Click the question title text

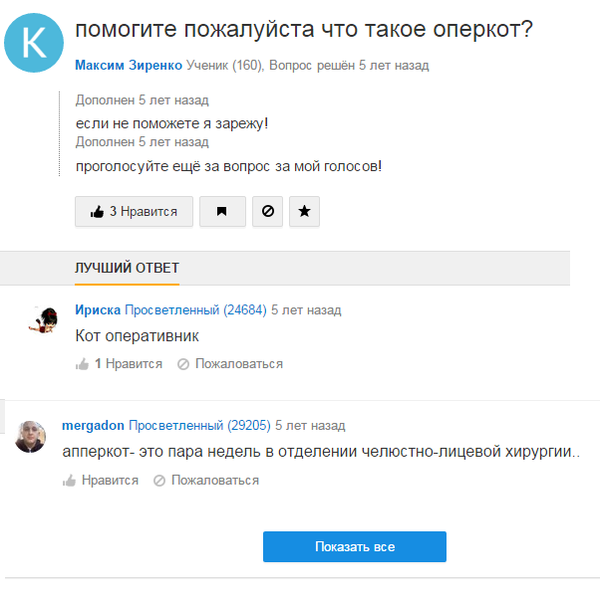(304, 30)
